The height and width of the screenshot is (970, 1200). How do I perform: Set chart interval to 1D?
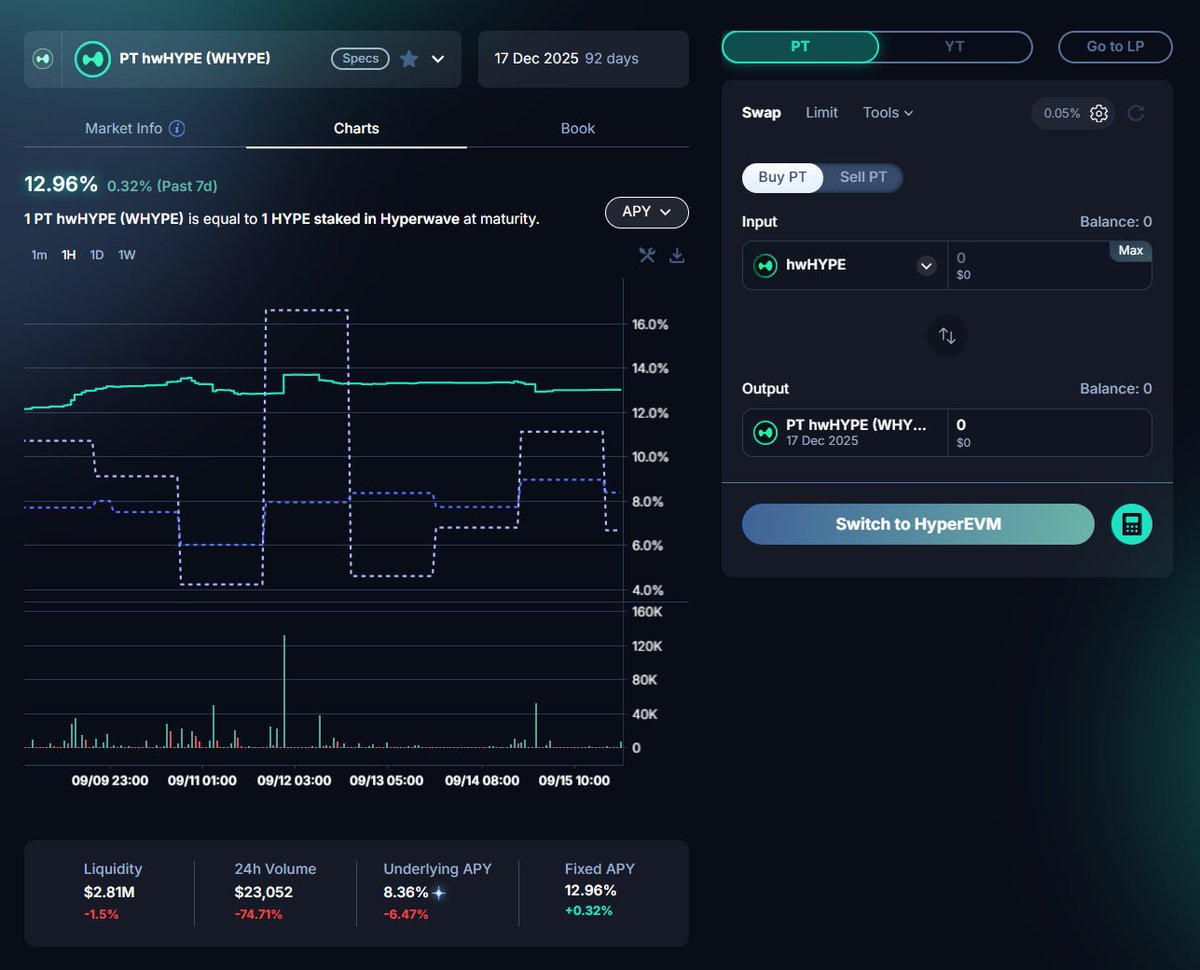[x=97, y=255]
